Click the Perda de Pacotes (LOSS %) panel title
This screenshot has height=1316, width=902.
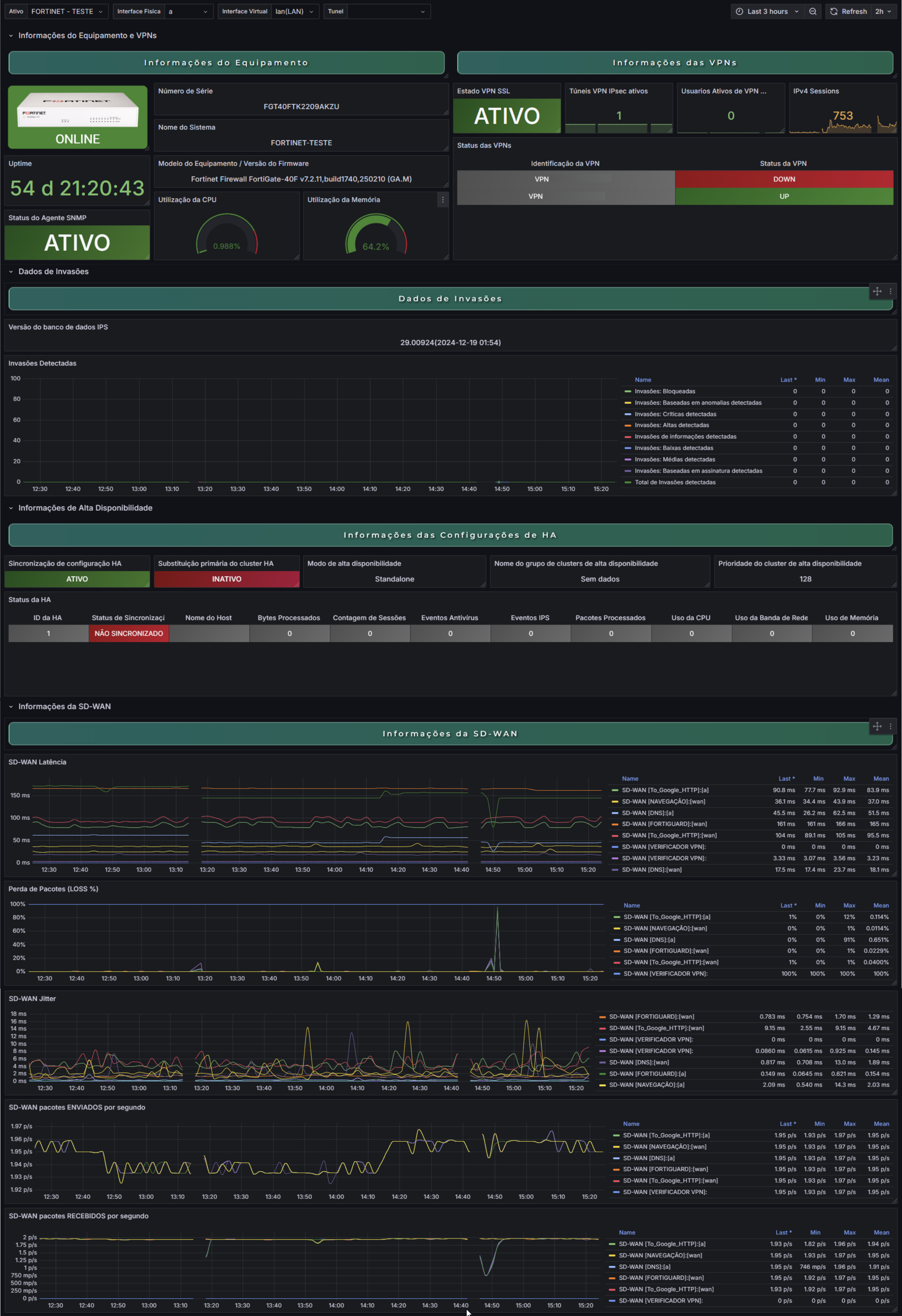point(53,889)
